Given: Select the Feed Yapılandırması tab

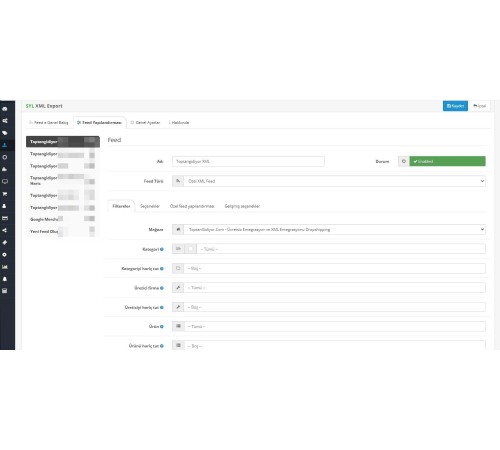Looking at the screenshot, I should click(x=100, y=123).
